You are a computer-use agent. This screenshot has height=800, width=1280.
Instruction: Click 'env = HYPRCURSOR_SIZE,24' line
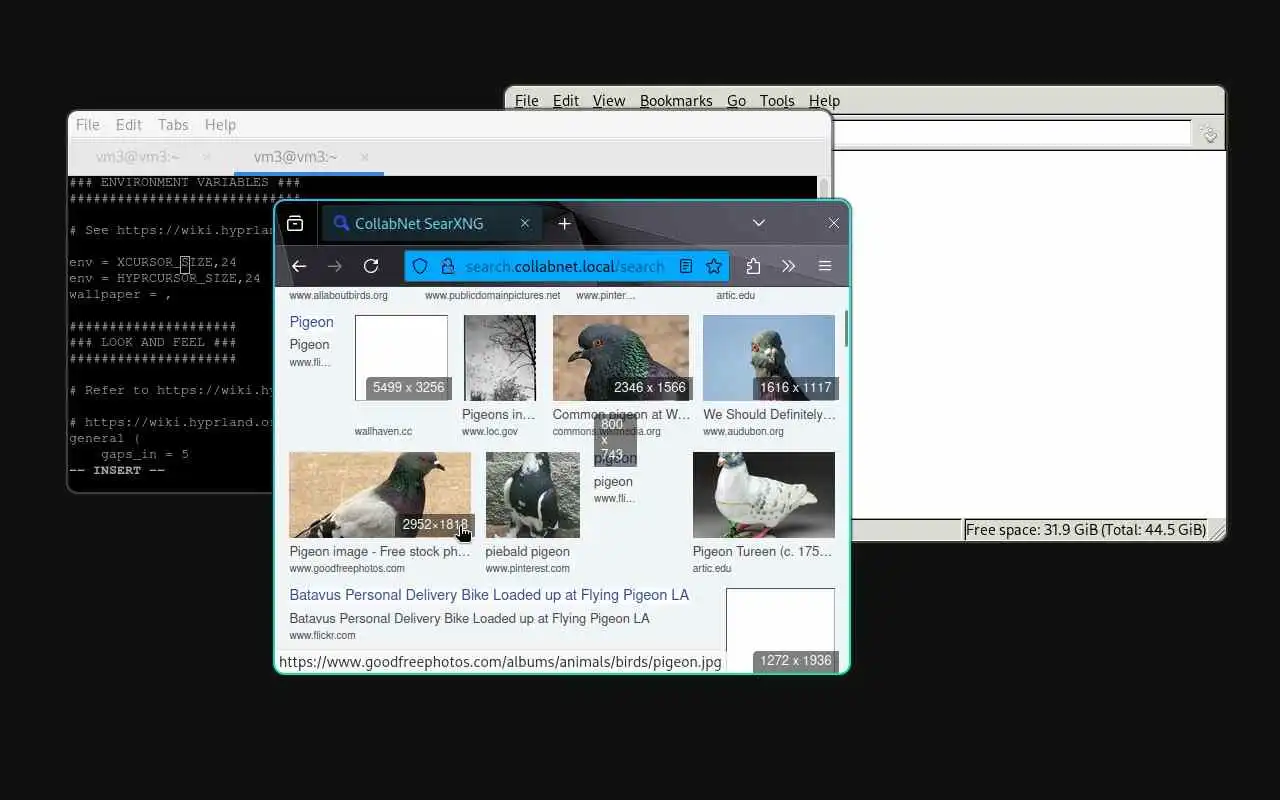point(165,278)
